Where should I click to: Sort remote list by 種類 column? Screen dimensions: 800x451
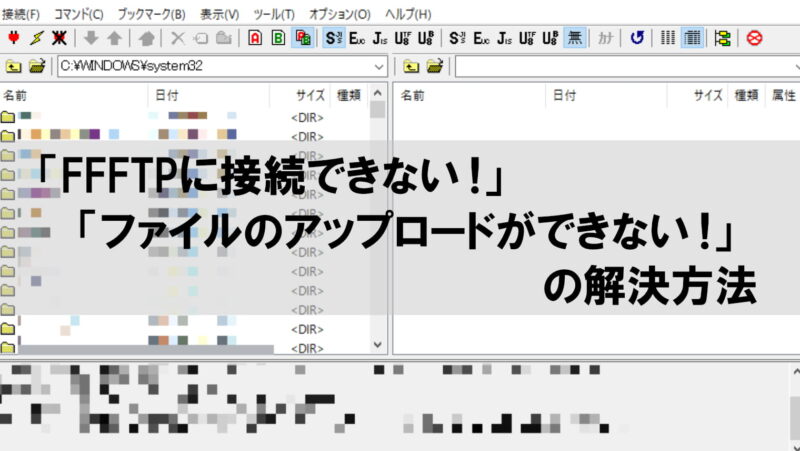click(746, 95)
